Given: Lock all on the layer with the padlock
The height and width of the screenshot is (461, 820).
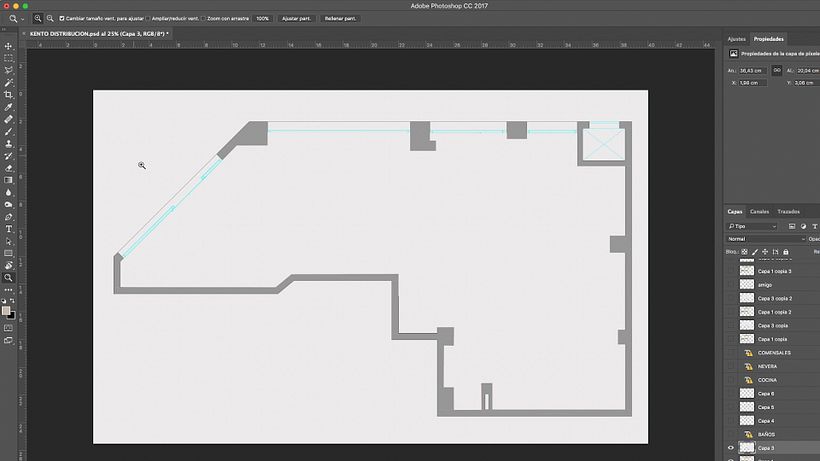Looking at the screenshot, I should [785, 252].
